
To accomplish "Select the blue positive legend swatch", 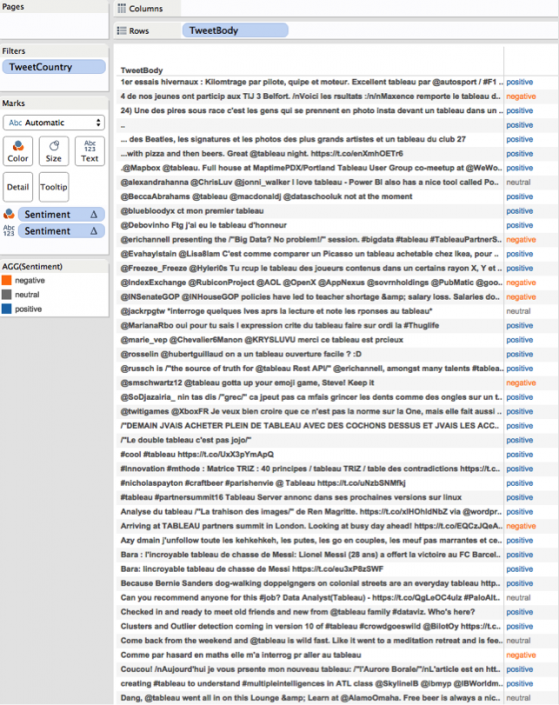I will click(x=6, y=309).
